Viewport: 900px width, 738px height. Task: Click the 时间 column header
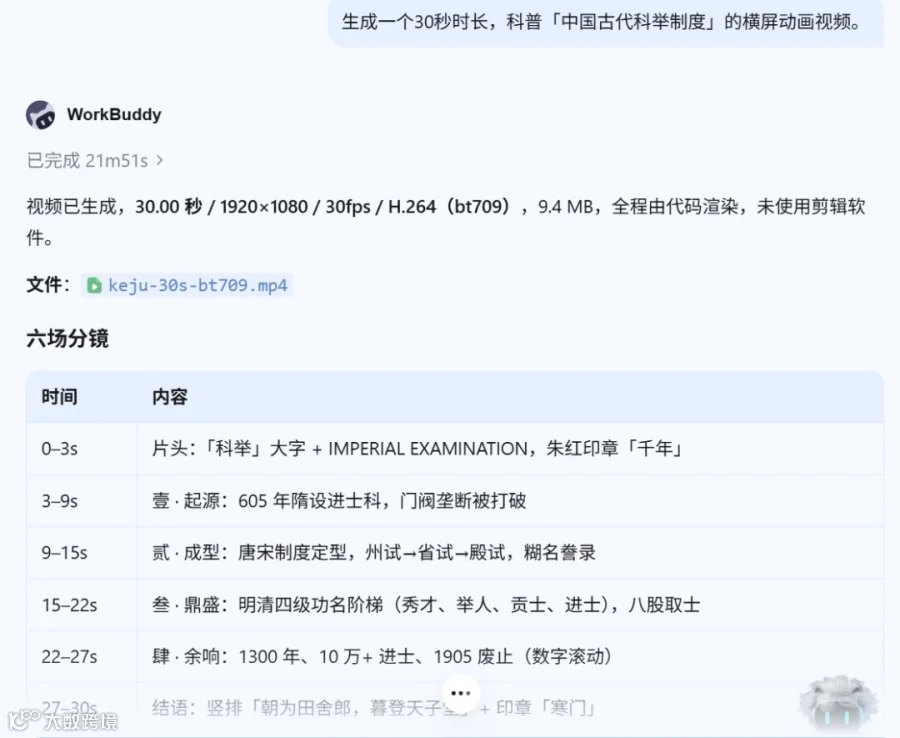pyautogui.click(x=59, y=397)
